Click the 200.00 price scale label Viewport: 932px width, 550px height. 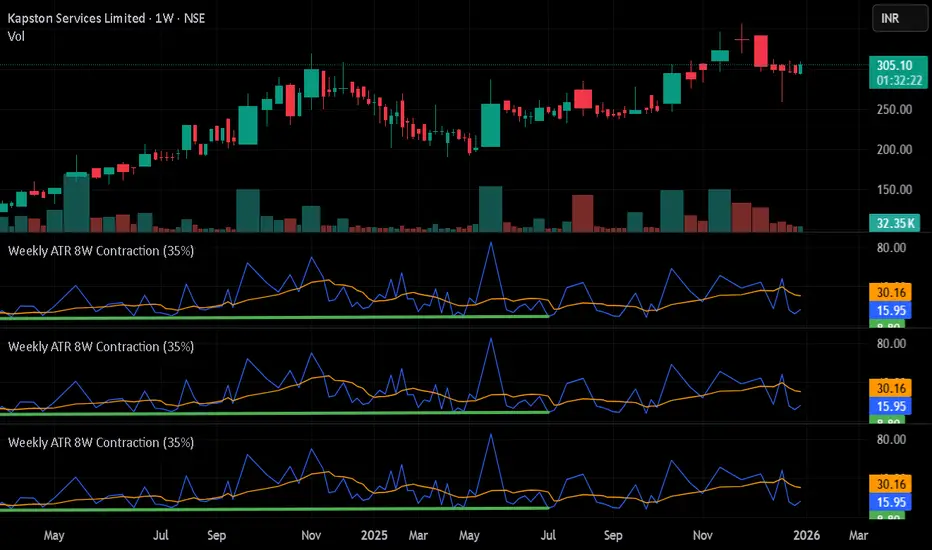pos(894,149)
